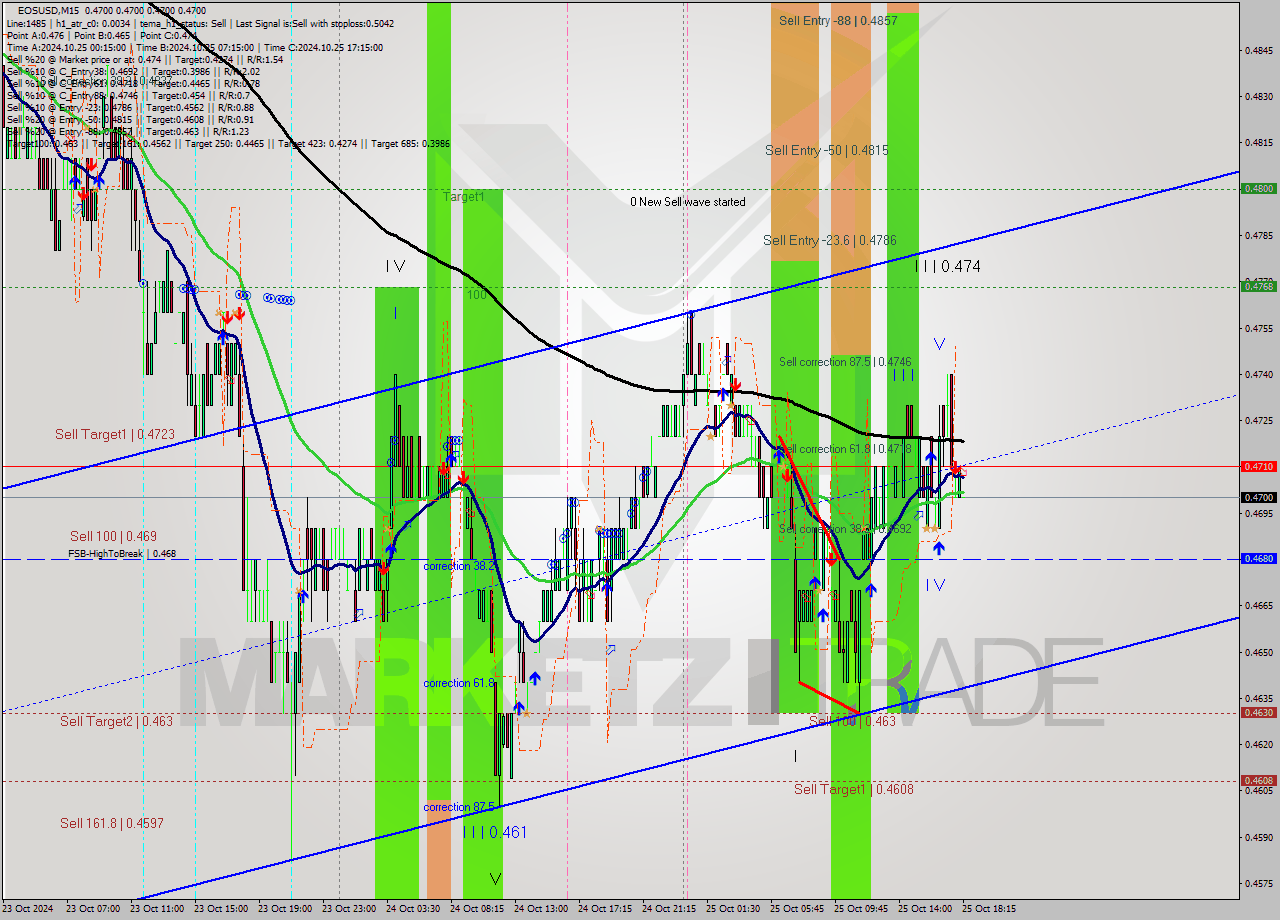Click the '23 Oct 2024' time axis label
Image resolution: width=1280 pixels, height=920 pixels.
29,909
